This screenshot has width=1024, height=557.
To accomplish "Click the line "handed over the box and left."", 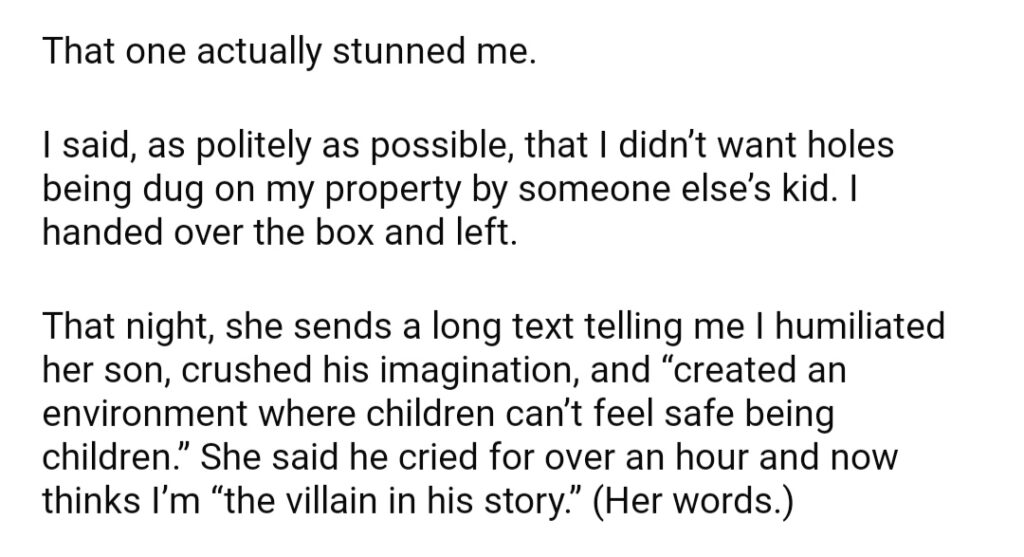I will pyautogui.click(x=280, y=232).
